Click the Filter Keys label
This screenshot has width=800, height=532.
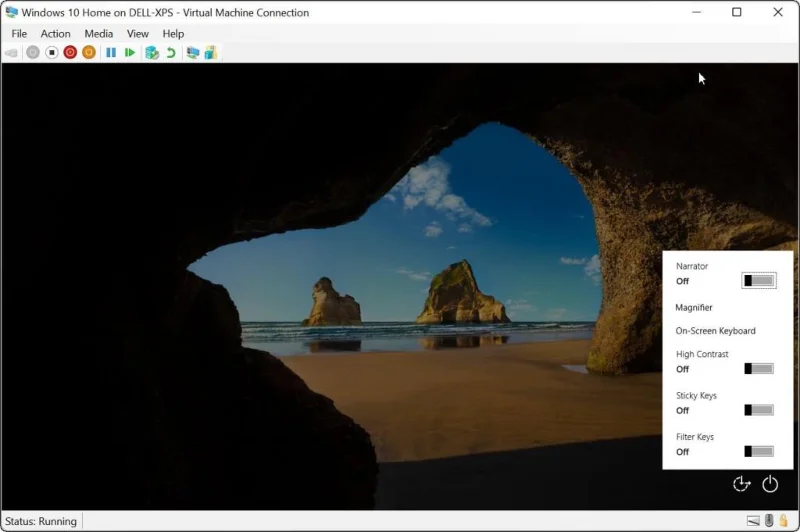tap(695, 437)
